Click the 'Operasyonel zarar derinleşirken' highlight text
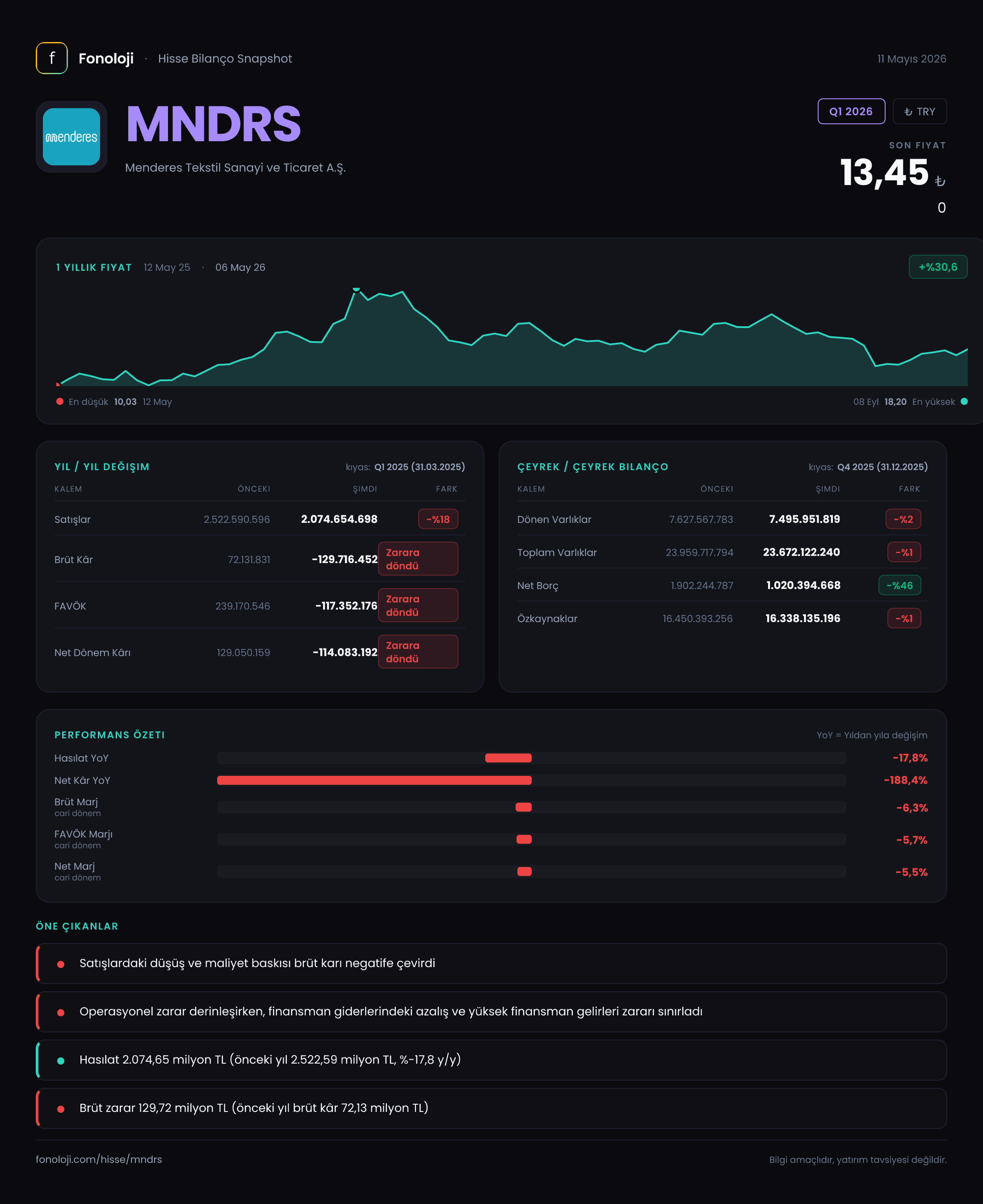Screen dimensions: 983x1204 [x=391, y=1011]
